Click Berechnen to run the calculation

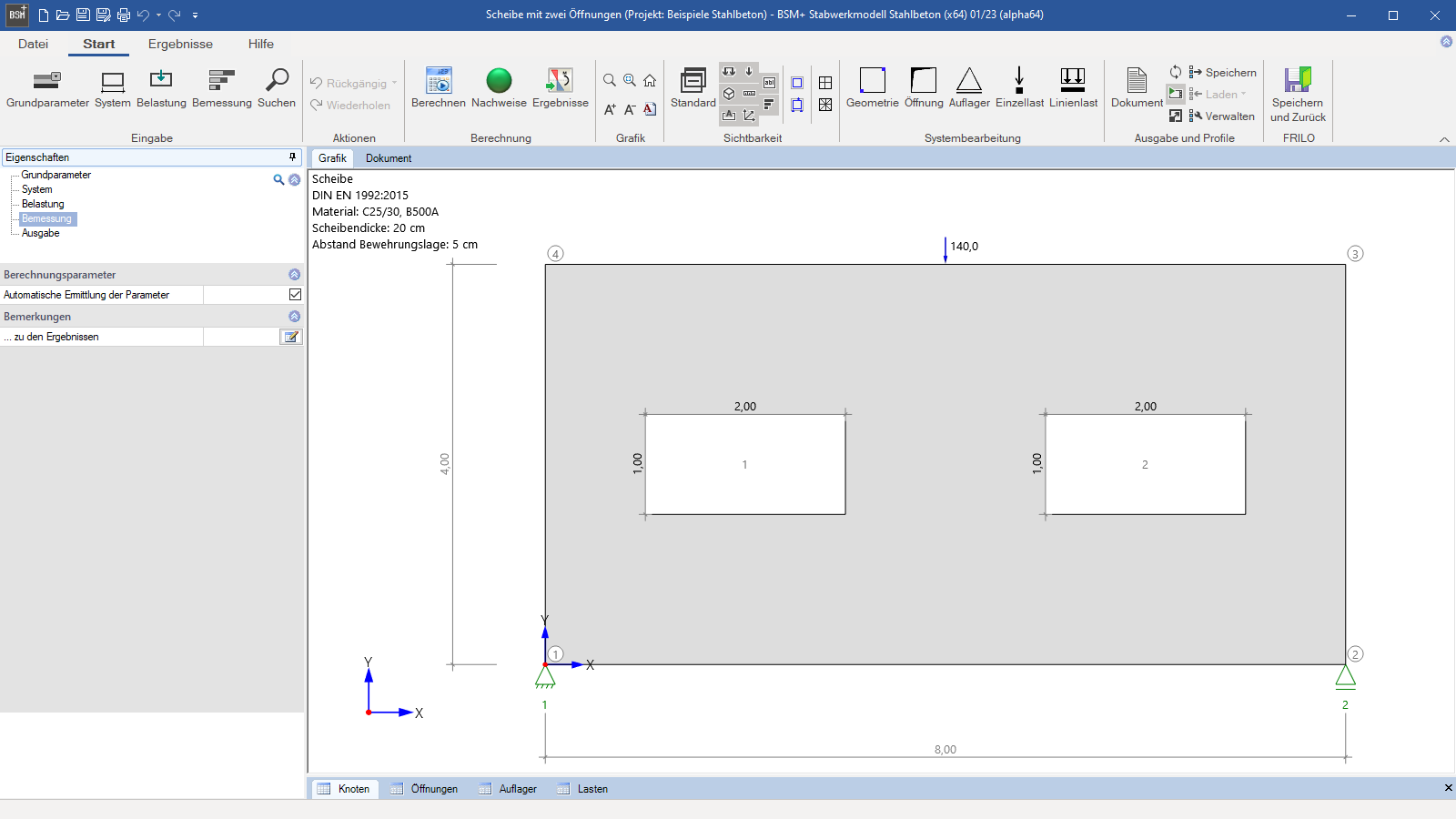pos(439,88)
